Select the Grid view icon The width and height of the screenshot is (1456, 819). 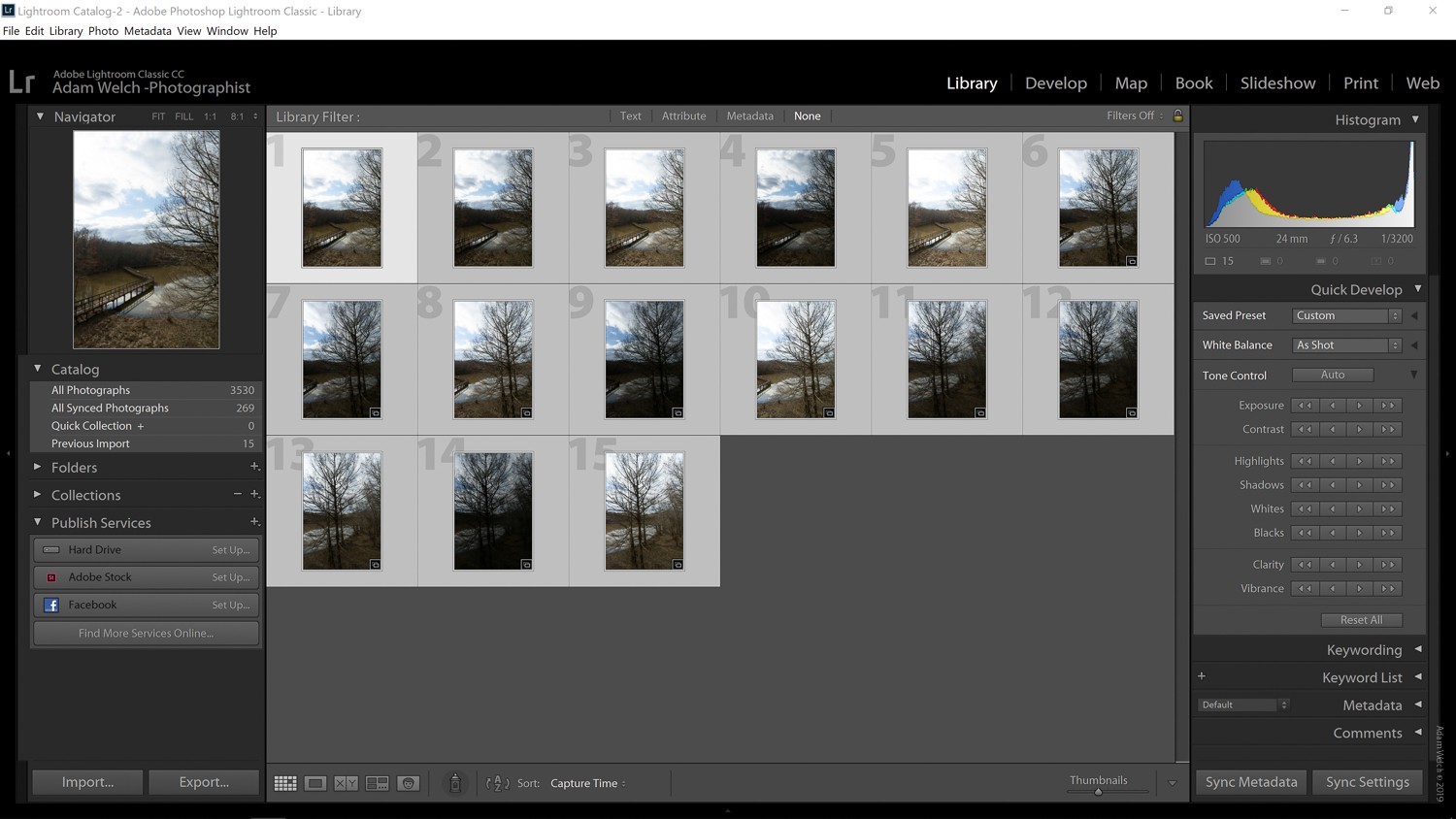pos(285,783)
